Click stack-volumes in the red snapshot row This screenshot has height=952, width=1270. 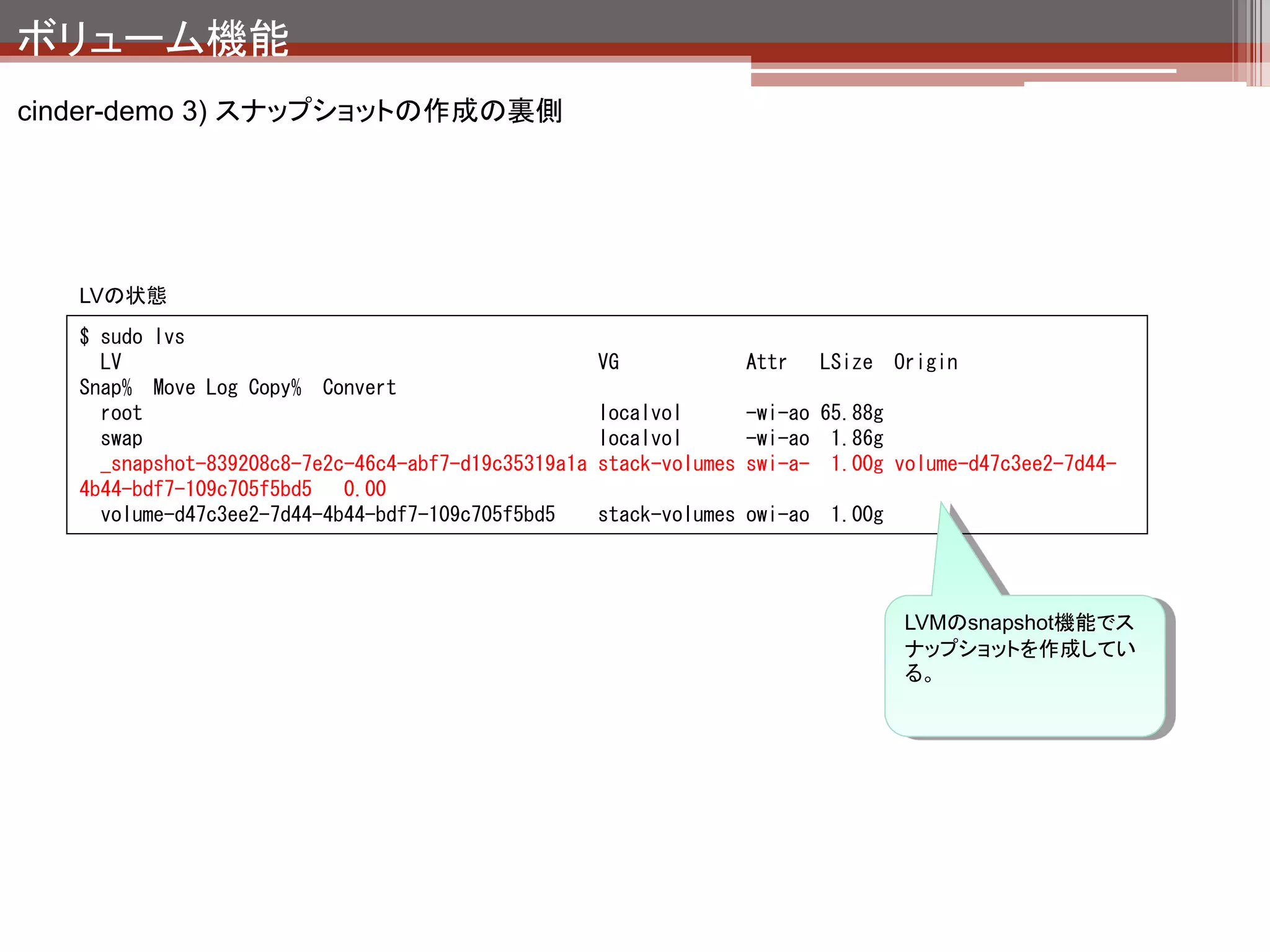pyautogui.click(x=666, y=464)
